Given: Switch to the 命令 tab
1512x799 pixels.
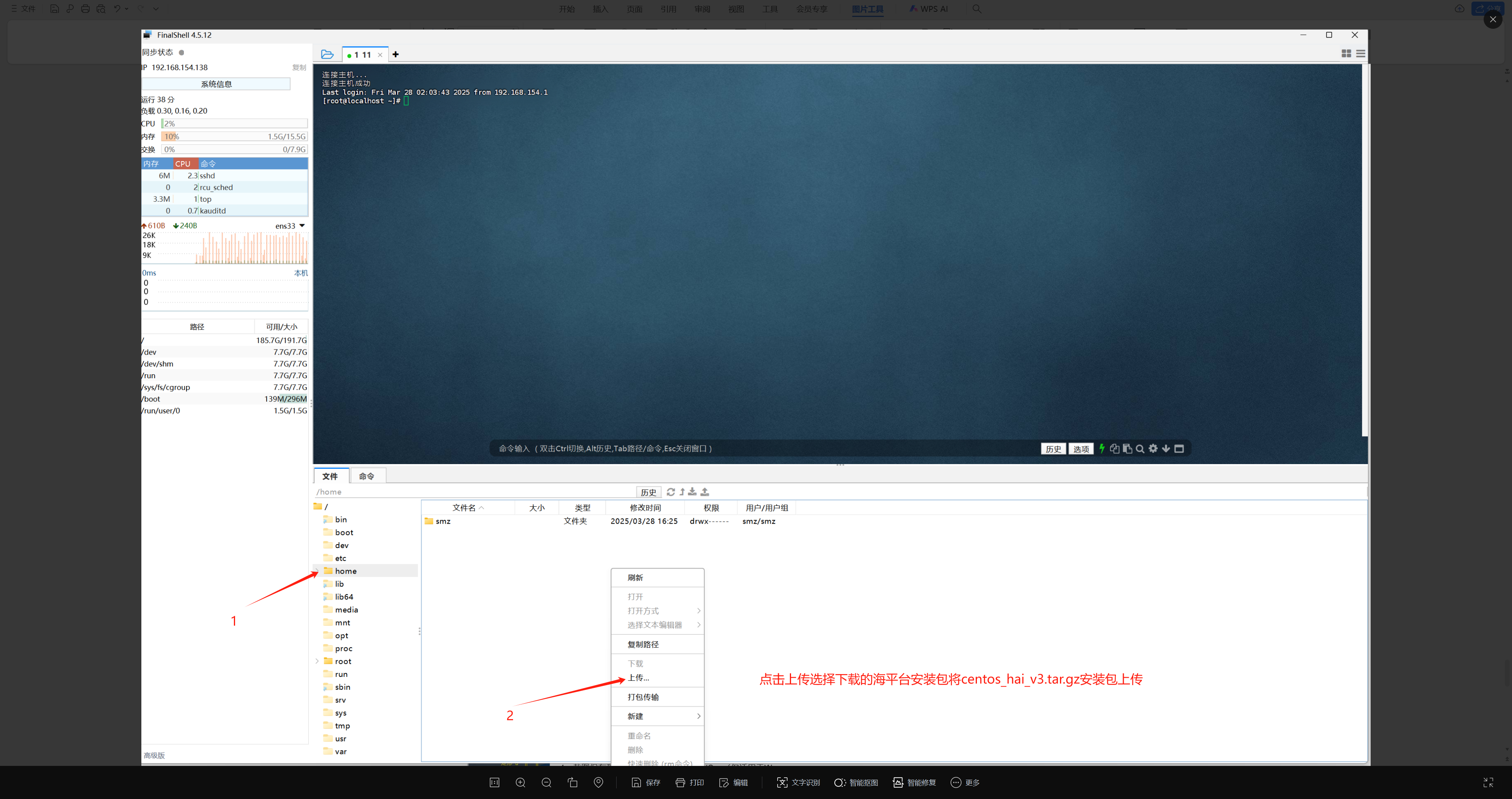Looking at the screenshot, I should (366, 476).
